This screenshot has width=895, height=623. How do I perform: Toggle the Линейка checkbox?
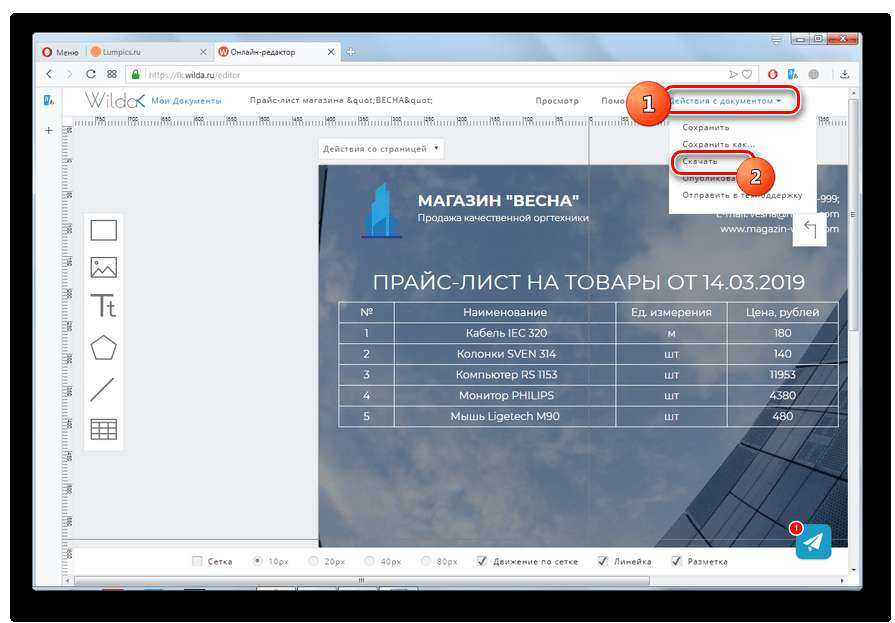603,561
